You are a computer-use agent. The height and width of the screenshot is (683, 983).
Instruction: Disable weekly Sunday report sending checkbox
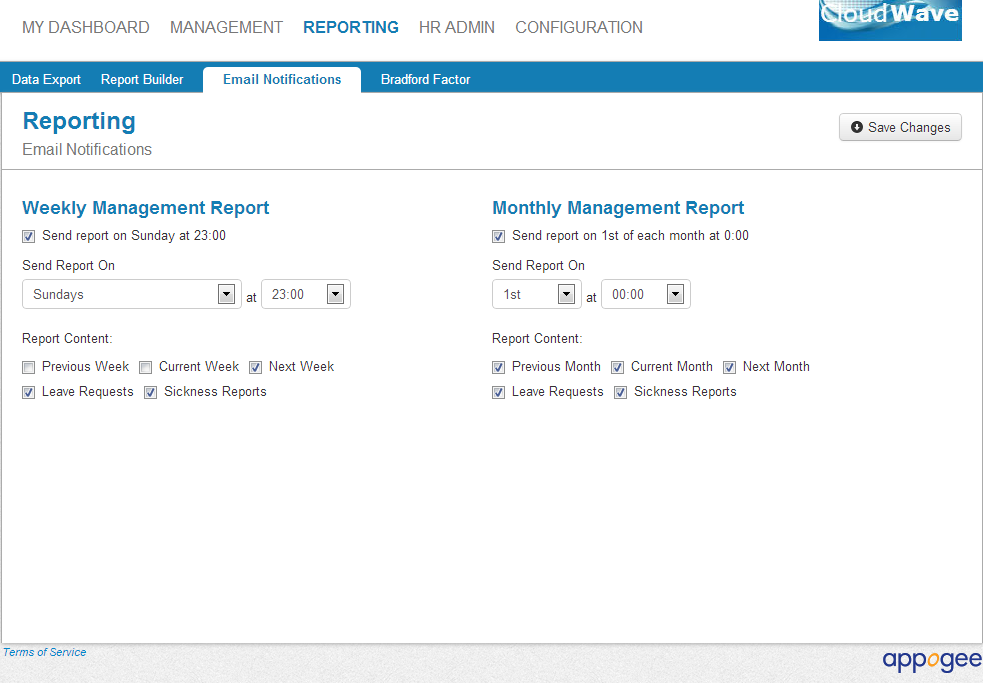coord(29,237)
